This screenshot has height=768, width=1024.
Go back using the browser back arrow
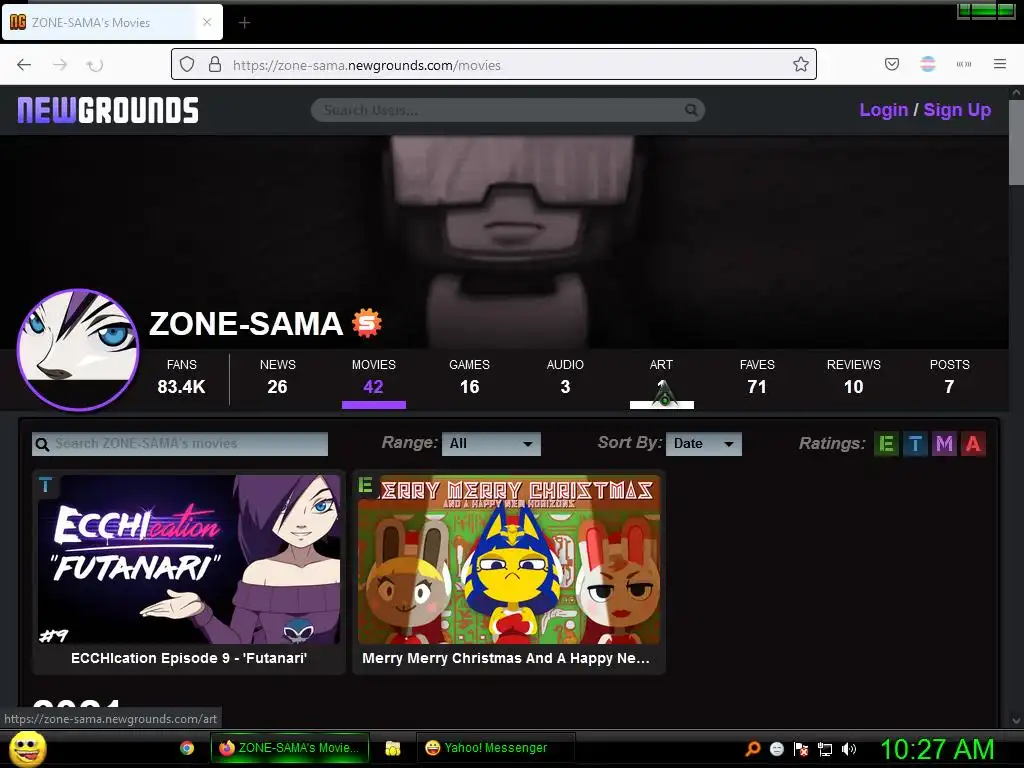click(x=24, y=64)
